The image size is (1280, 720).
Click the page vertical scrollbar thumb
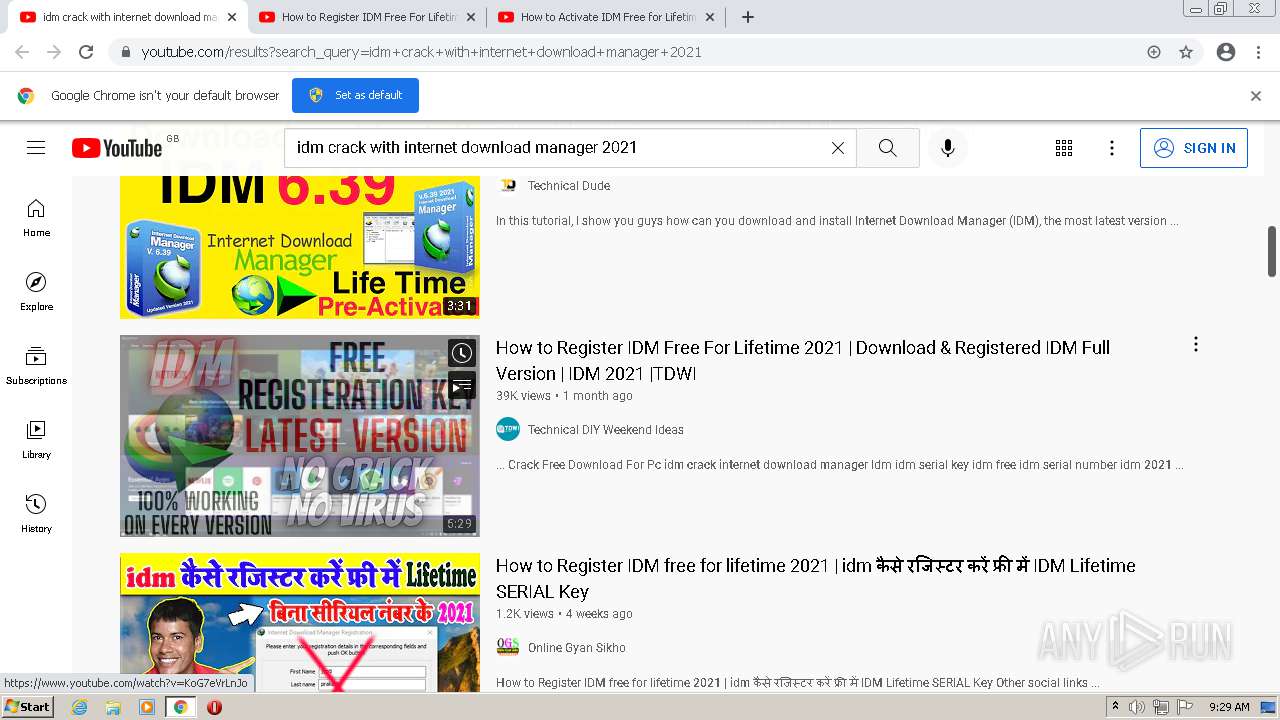coord(1272,251)
